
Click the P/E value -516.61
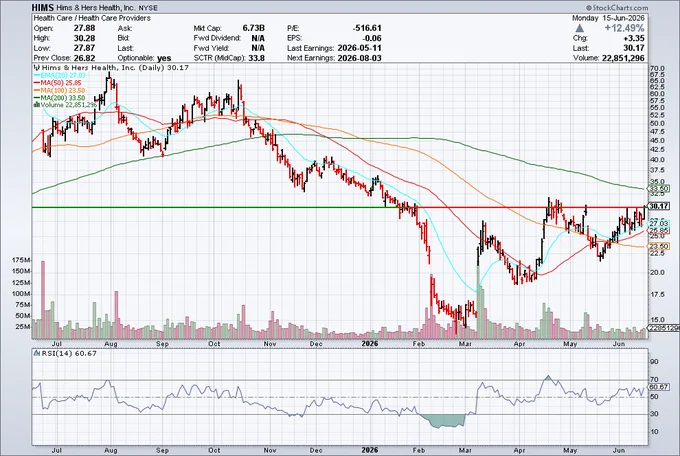point(367,28)
